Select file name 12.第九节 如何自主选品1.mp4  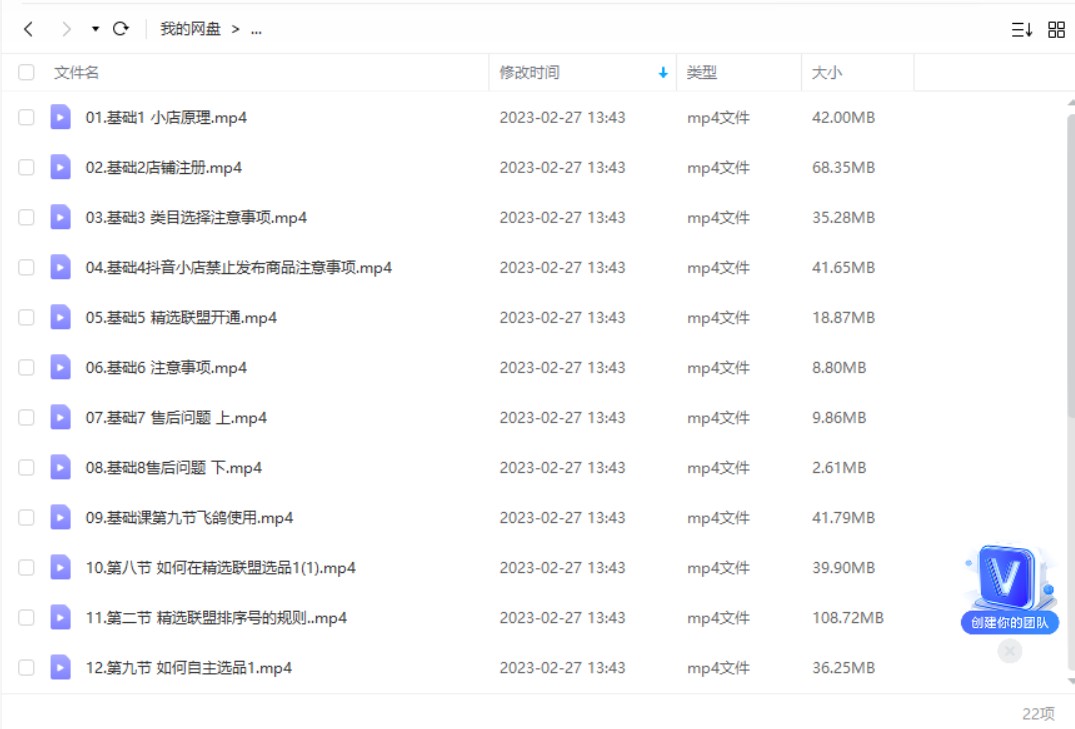(189, 668)
